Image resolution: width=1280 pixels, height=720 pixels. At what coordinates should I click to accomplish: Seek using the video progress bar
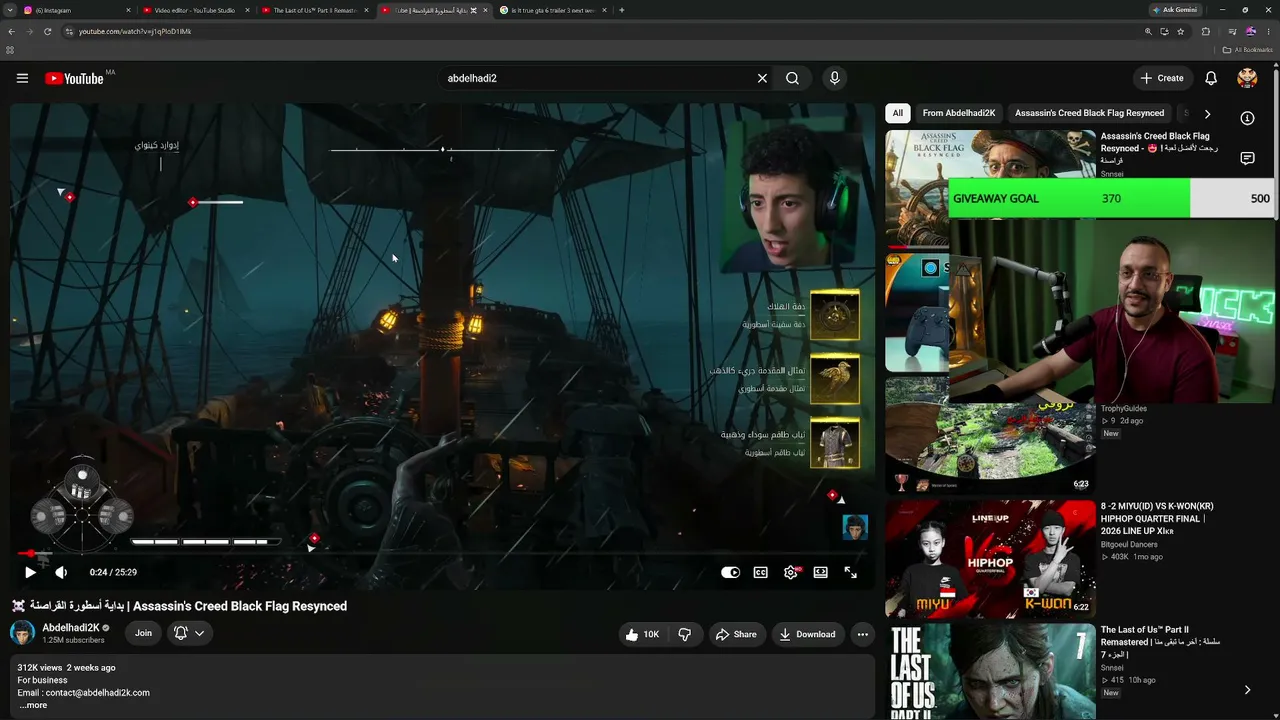tap(442, 553)
